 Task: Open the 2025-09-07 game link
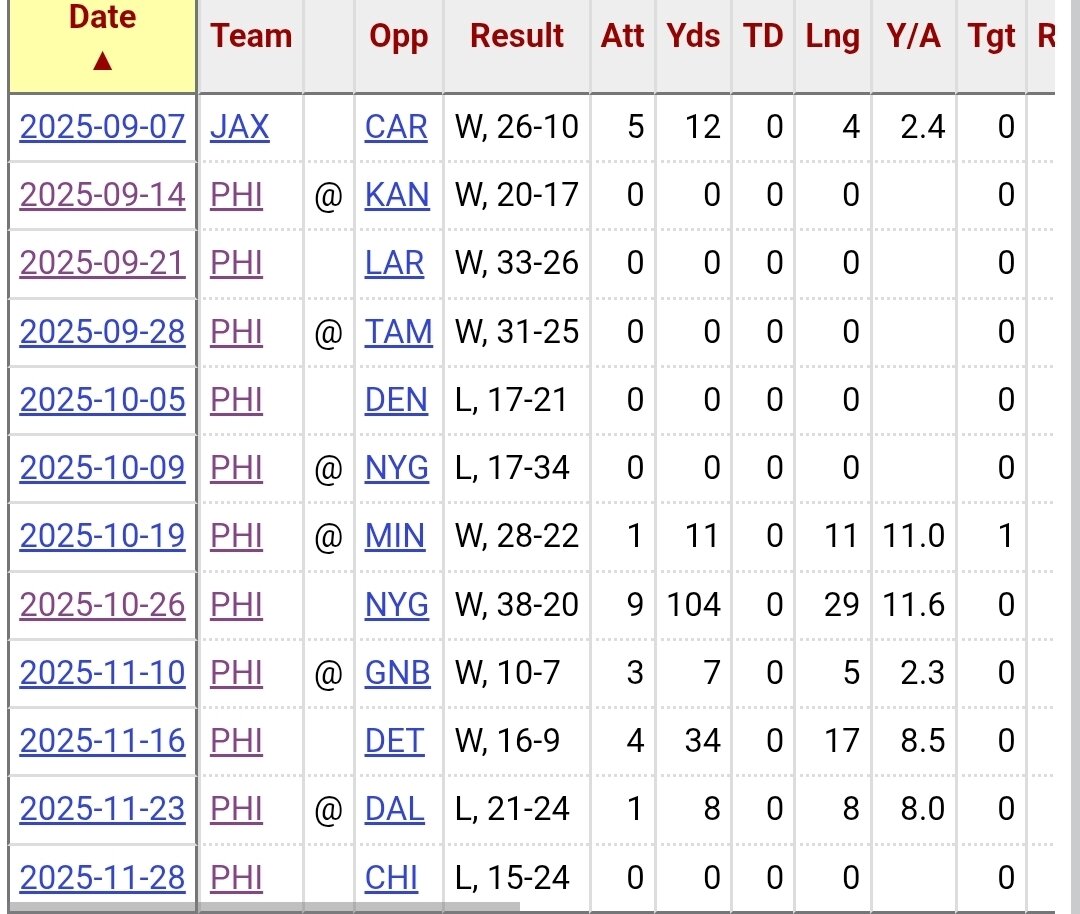102,127
